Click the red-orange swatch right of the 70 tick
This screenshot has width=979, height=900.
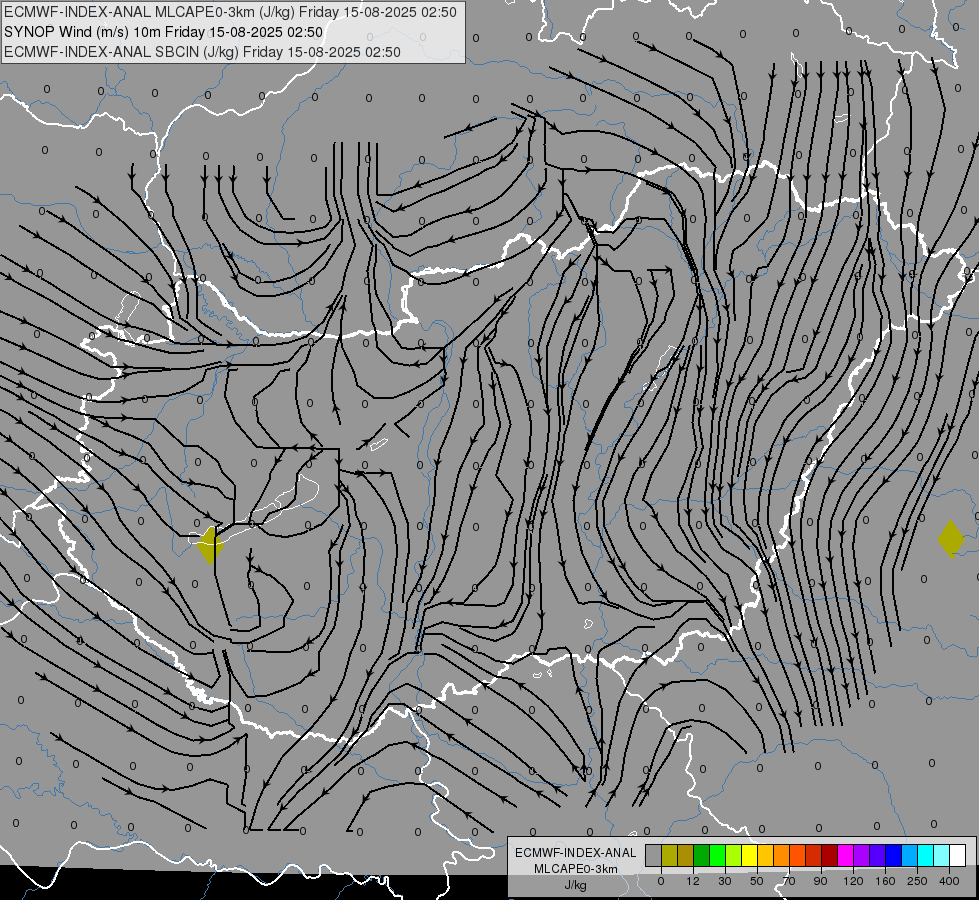(x=797, y=855)
